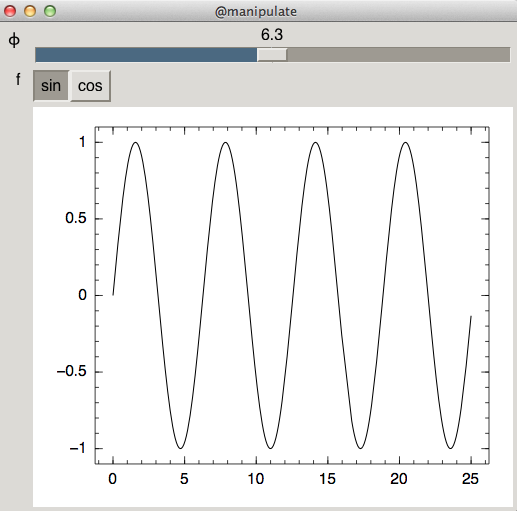Minimize the window using yellow button

30,11
